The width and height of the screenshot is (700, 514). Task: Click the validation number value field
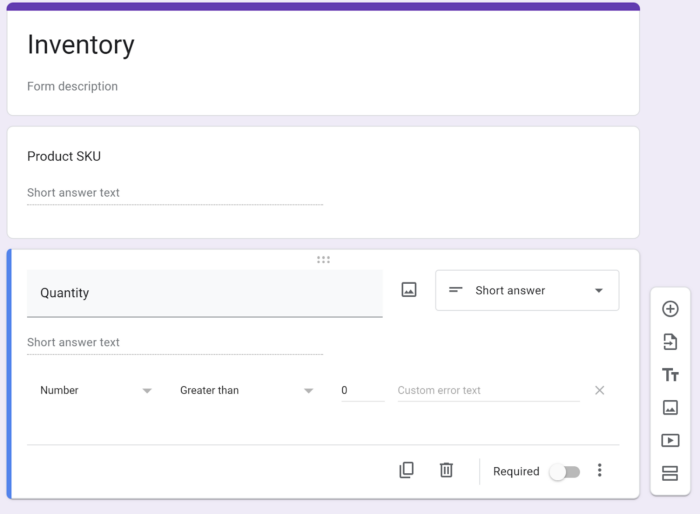point(361,390)
